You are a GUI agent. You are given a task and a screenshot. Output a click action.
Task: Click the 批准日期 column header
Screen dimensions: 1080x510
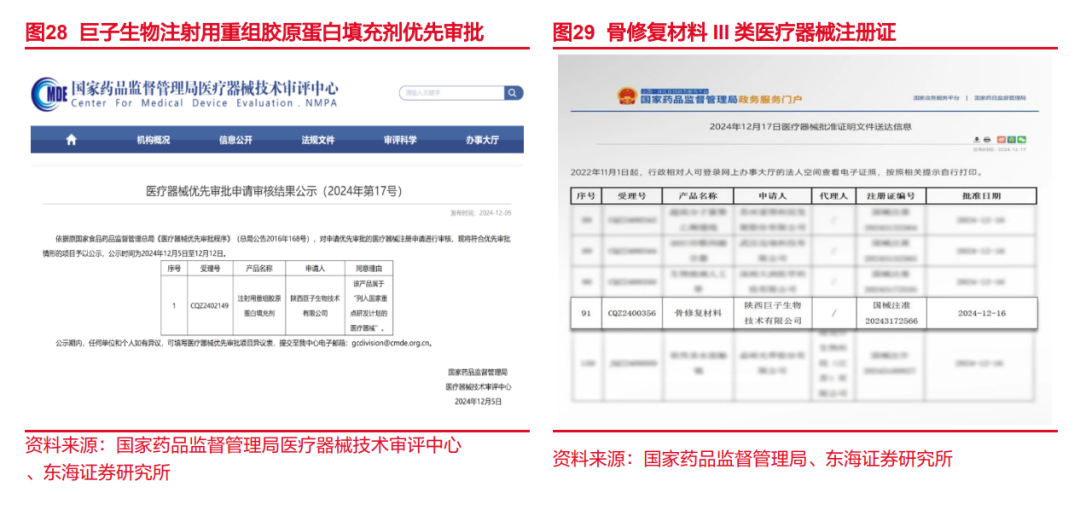[982, 196]
